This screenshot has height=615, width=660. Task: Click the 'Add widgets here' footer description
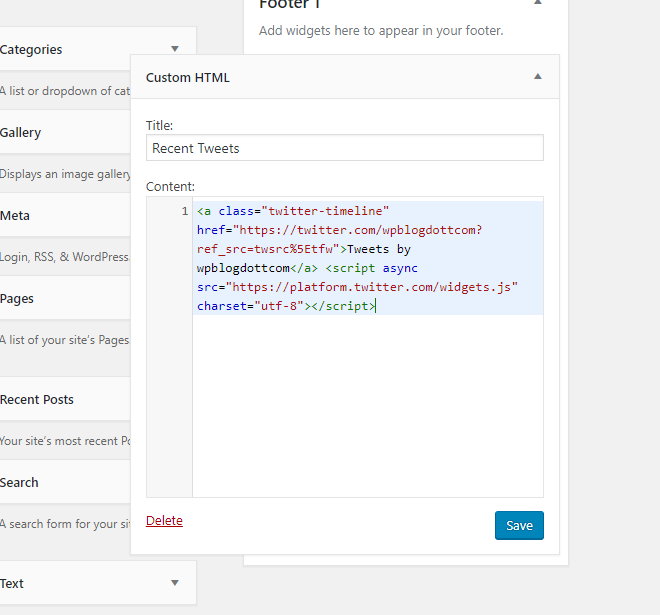[381, 30]
